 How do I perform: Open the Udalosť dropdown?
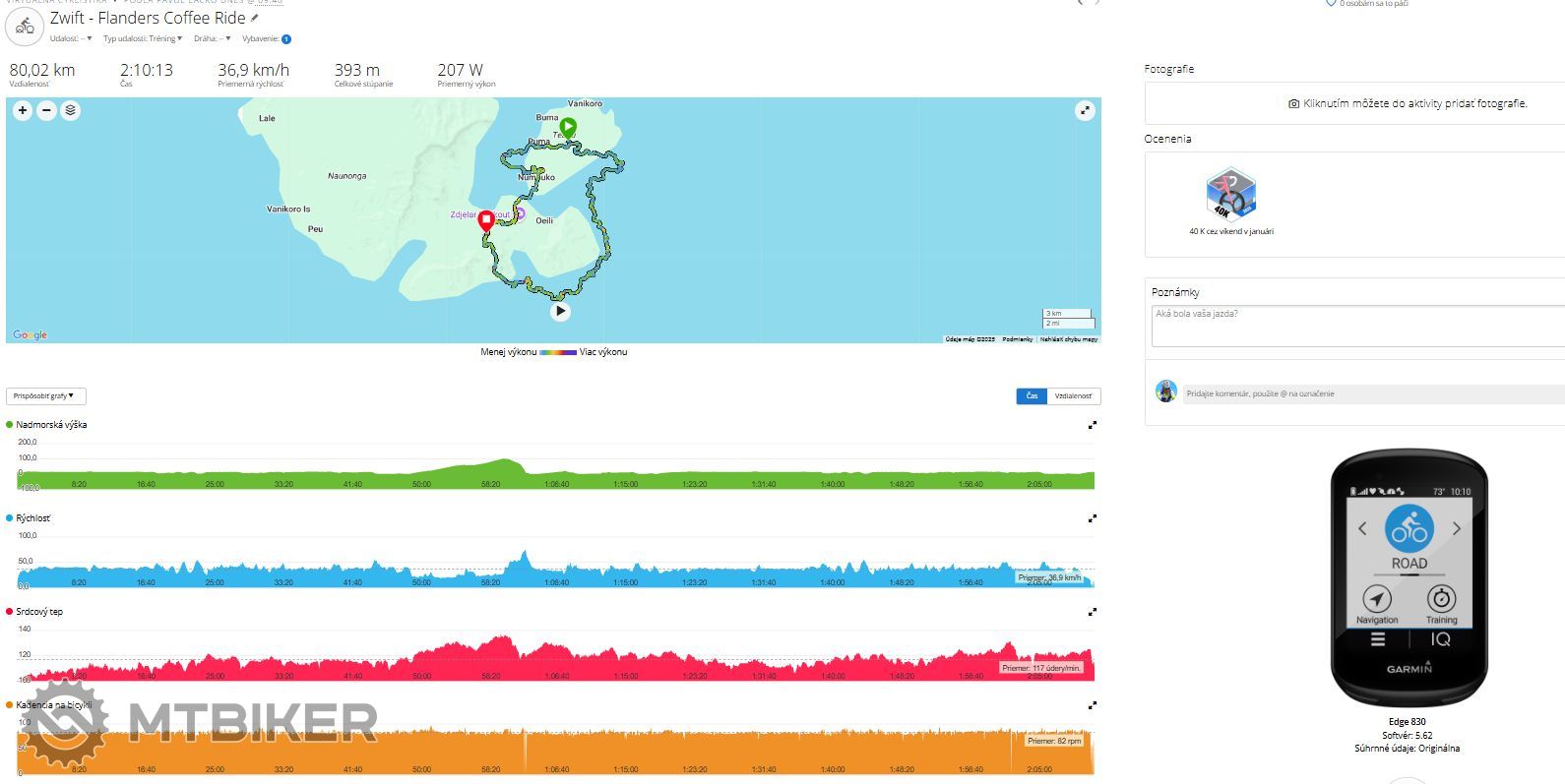[71, 39]
